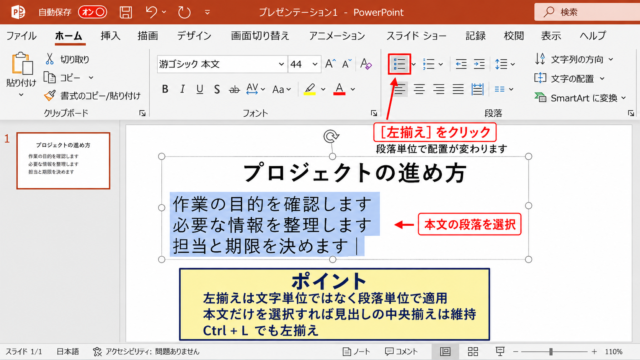Click the Paste clipboard icon

pos(22,64)
